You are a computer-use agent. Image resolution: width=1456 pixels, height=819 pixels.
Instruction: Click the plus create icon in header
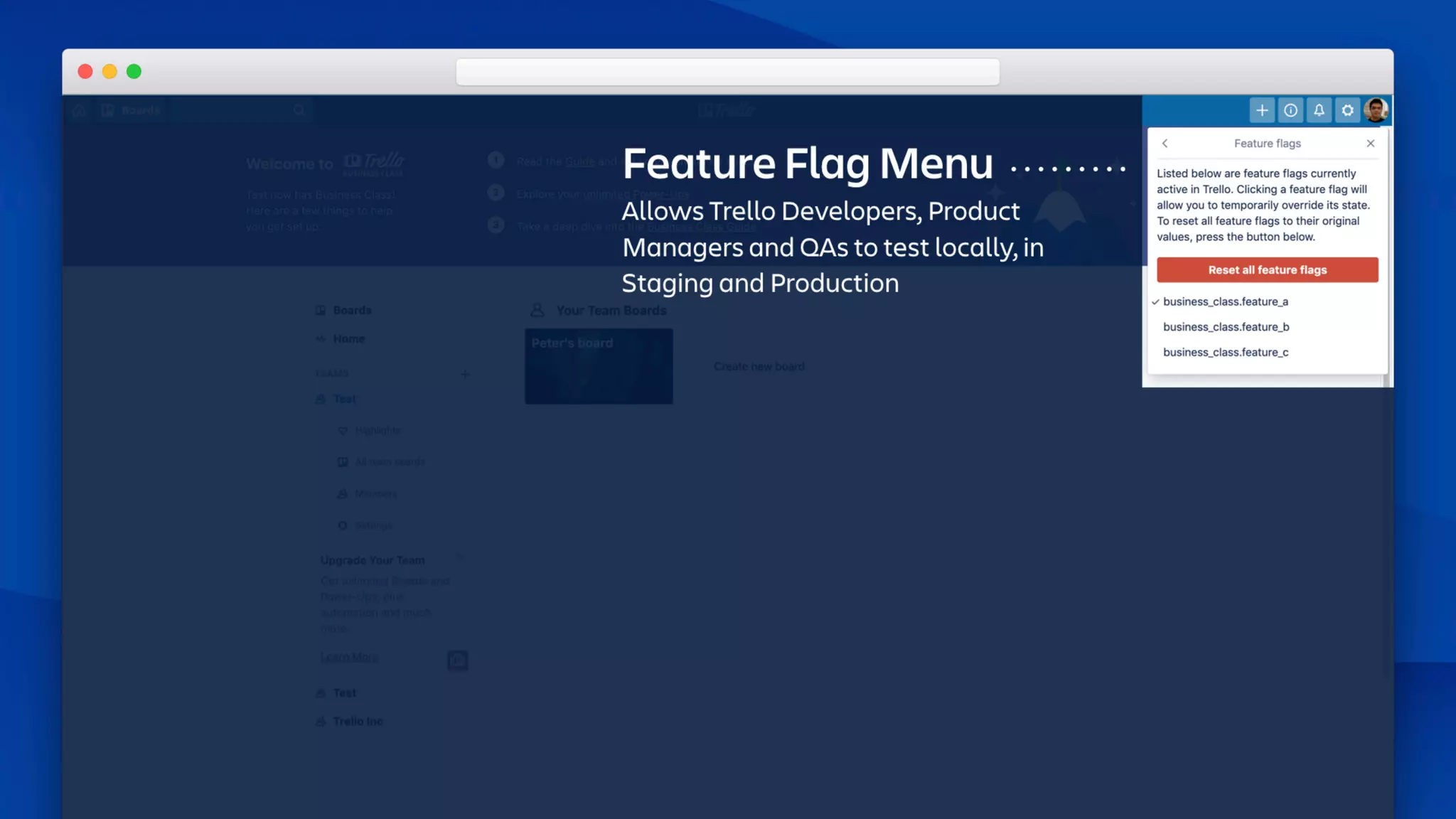click(1262, 110)
